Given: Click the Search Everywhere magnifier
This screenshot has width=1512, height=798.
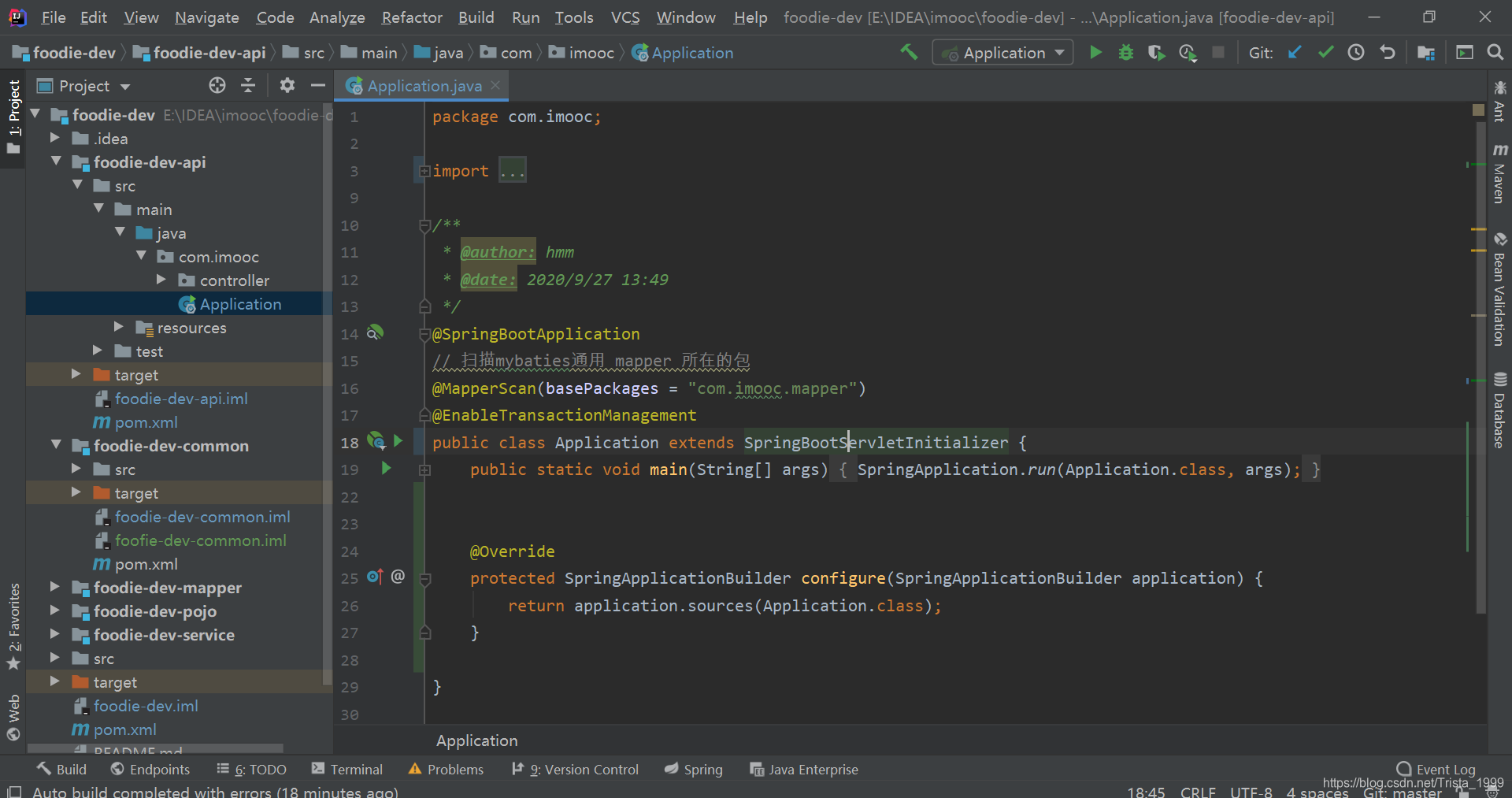Looking at the screenshot, I should [1495, 52].
